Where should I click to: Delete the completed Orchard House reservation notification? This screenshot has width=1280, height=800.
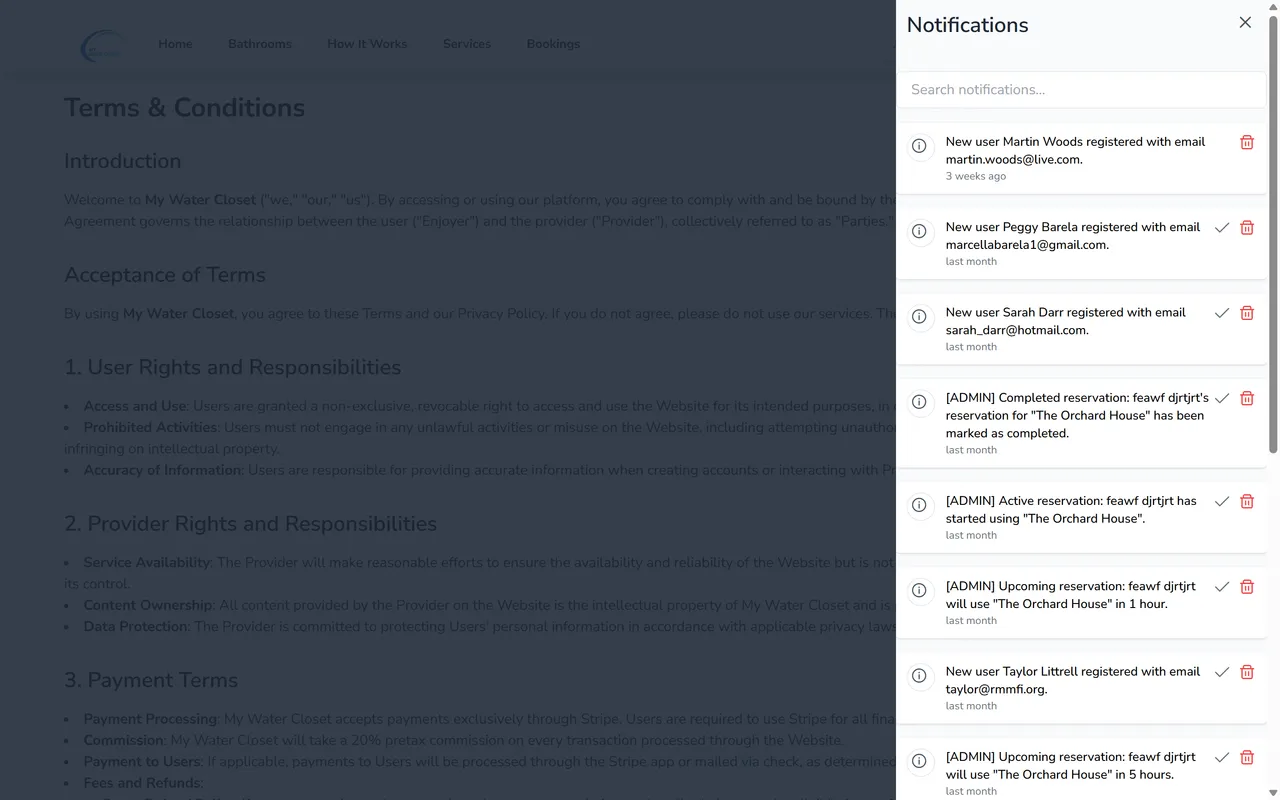tap(1246, 398)
